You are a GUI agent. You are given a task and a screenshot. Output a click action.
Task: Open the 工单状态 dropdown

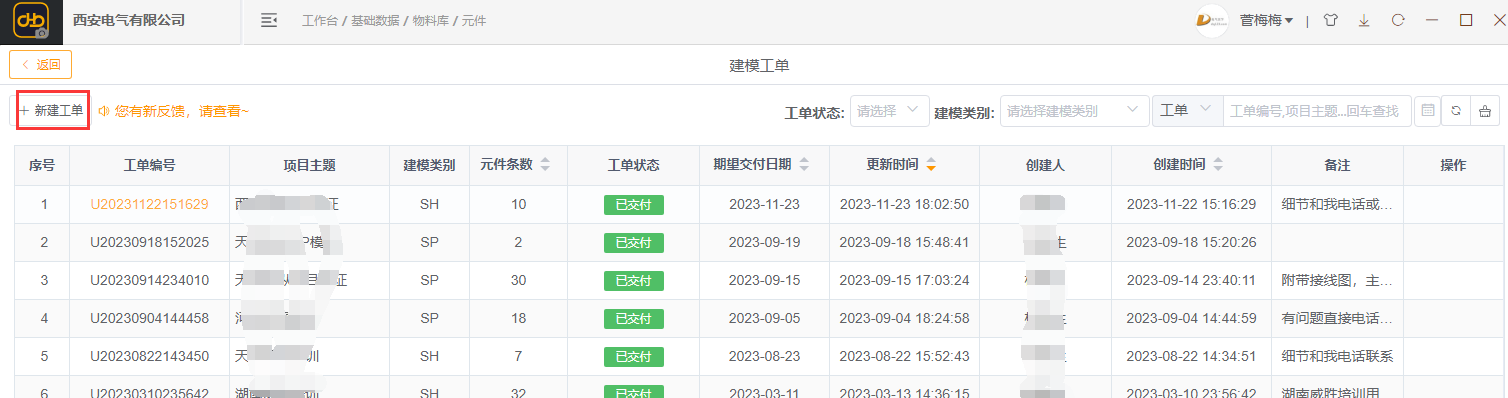click(x=890, y=111)
